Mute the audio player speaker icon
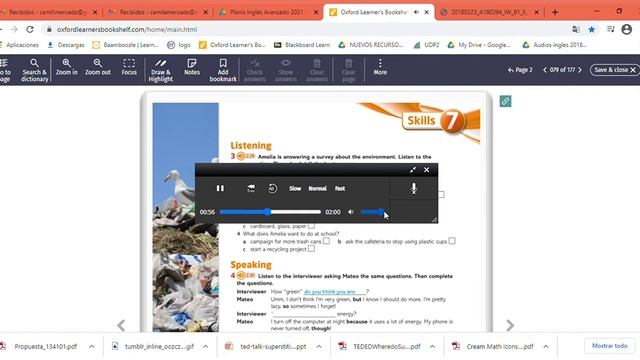Viewport: 640px width, 360px height. point(351,212)
